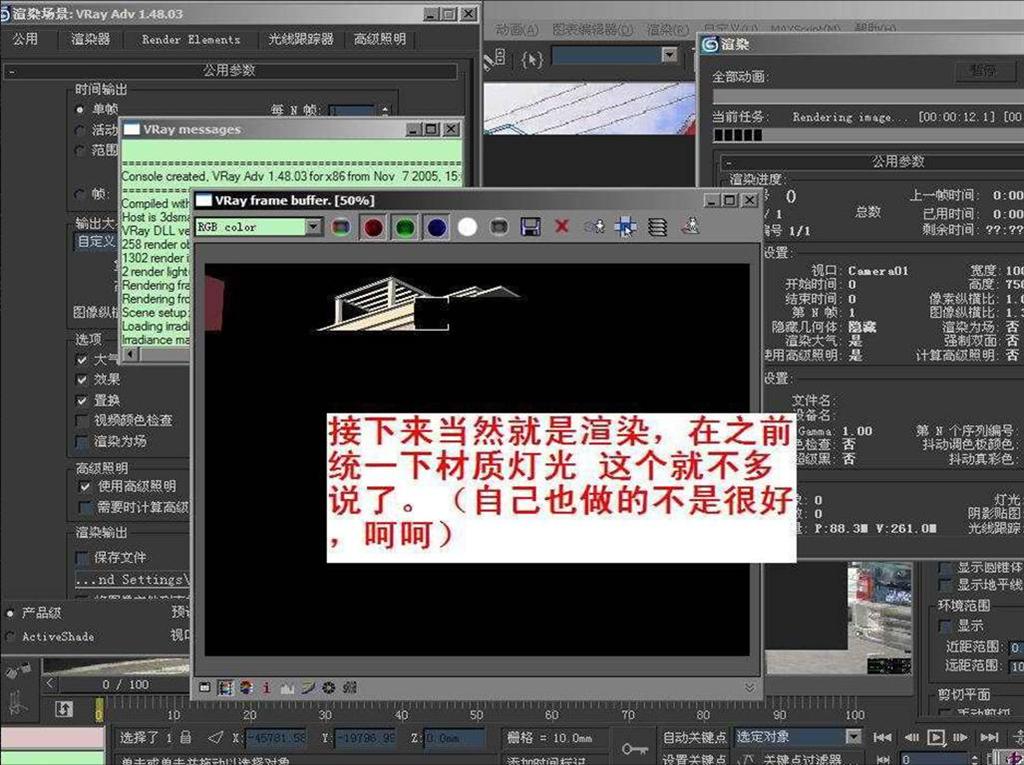The width and height of the screenshot is (1024, 765).
Task: Toggle the 效果 effects checkbox
Action: (82, 379)
